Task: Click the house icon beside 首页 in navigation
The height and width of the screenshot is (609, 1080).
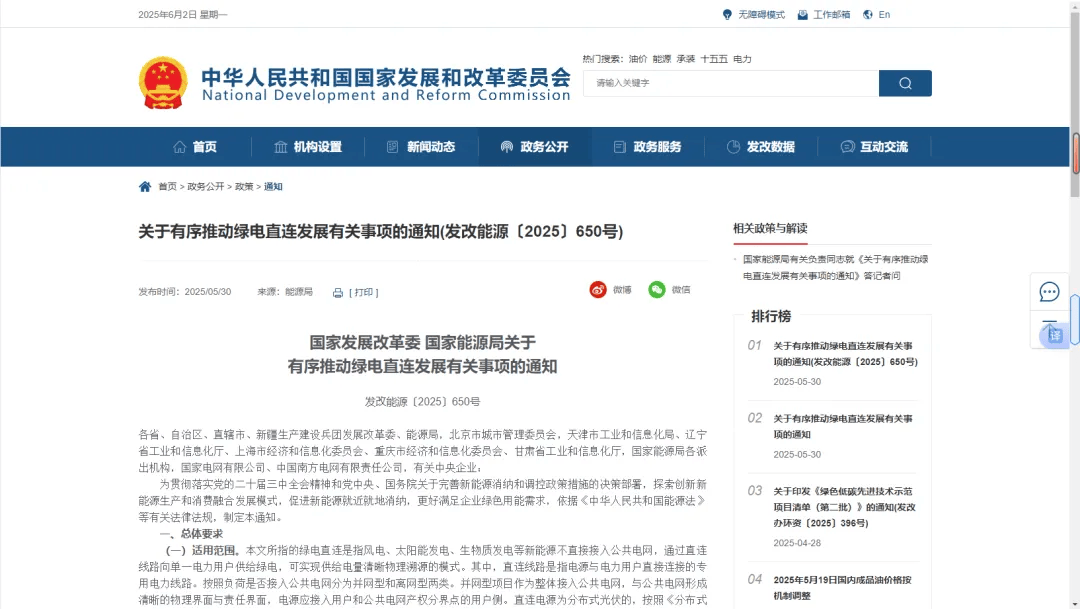Action: (x=180, y=147)
